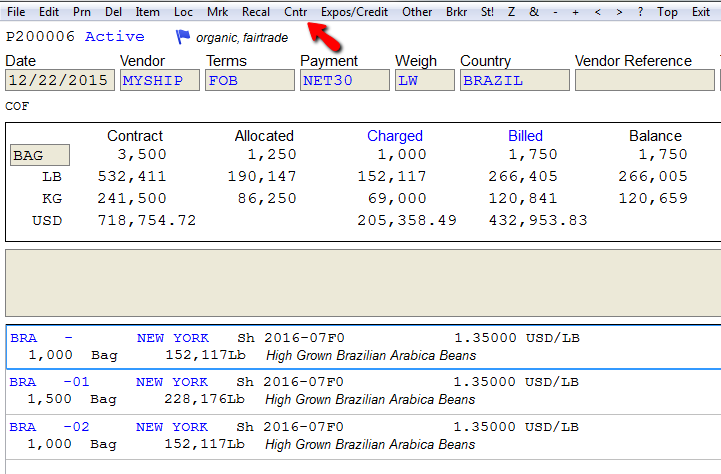Click contract number P200006
The width and height of the screenshot is (721, 474).
(40, 36)
